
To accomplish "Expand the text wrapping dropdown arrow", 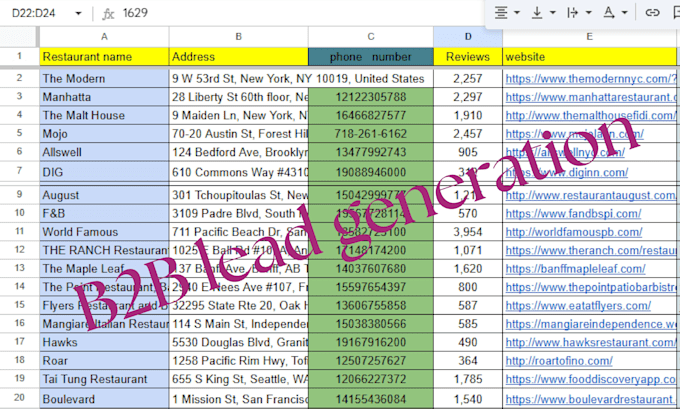I will pos(588,13).
